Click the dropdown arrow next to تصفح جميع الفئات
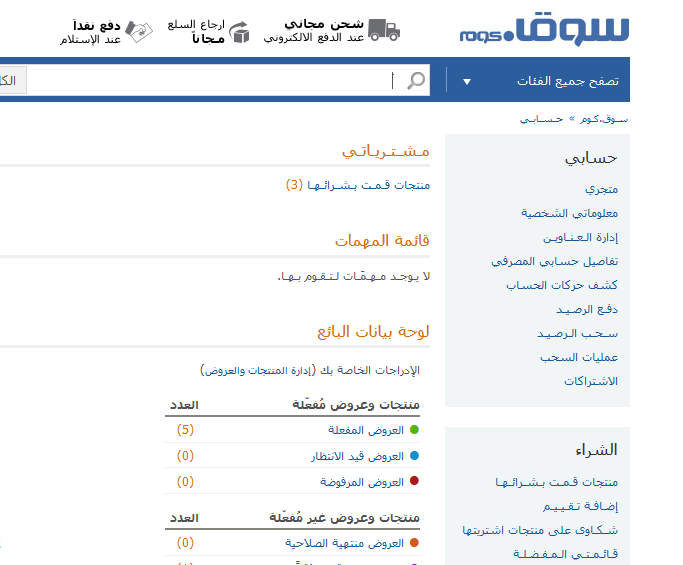This screenshot has width=683, height=565. point(467,81)
